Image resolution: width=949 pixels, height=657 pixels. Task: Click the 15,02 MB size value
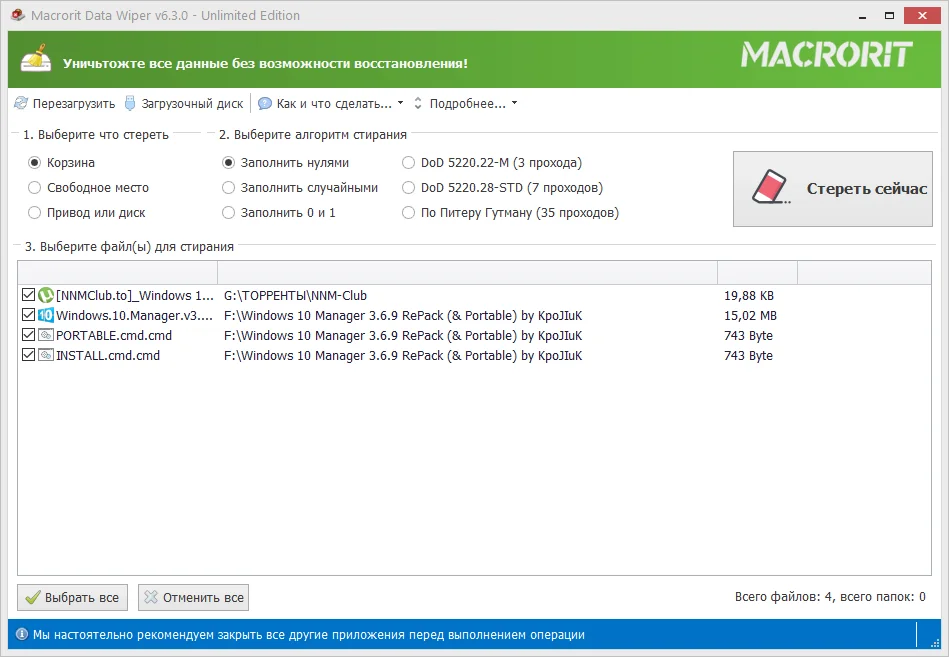[750, 316]
